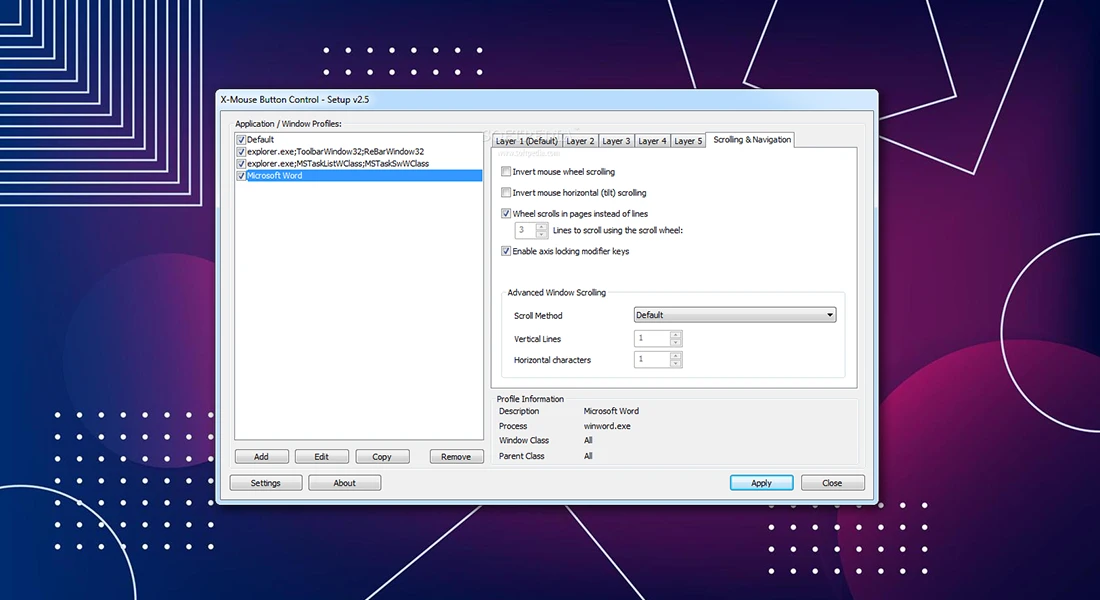Decrease Vertical Lines spinner value
The width and height of the screenshot is (1100, 600).
click(676, 343)
